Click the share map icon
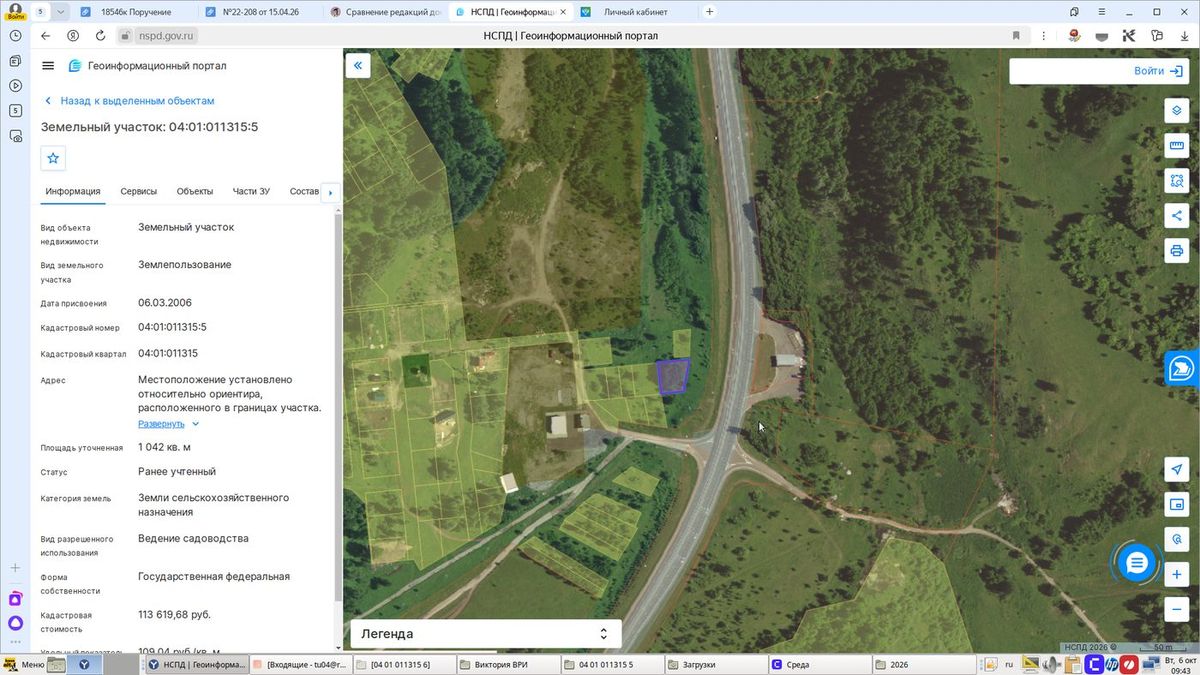 click(1176, 215)
